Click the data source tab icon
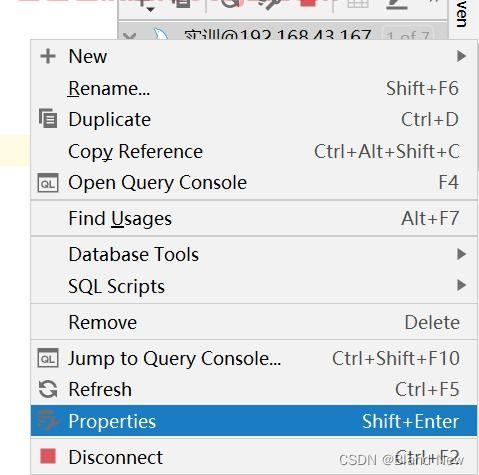 tap(161, 35)
